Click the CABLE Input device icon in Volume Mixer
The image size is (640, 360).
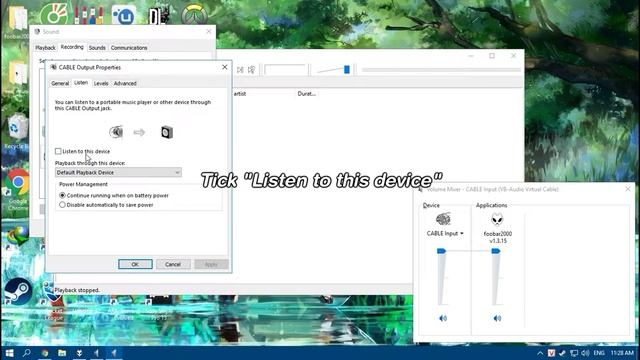(x=443, y=219)
